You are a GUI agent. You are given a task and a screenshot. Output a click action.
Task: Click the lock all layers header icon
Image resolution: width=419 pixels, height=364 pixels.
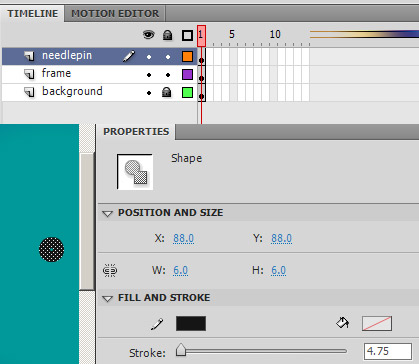point(167,35)
